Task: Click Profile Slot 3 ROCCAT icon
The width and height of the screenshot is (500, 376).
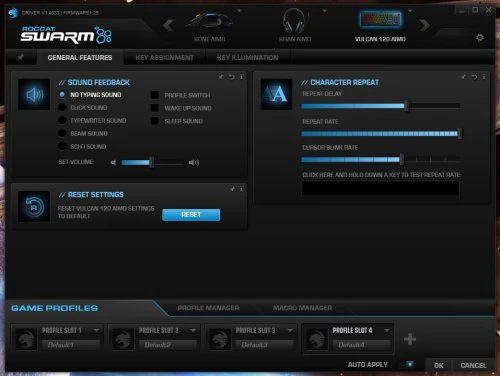Action: click(x=220, y=339)
